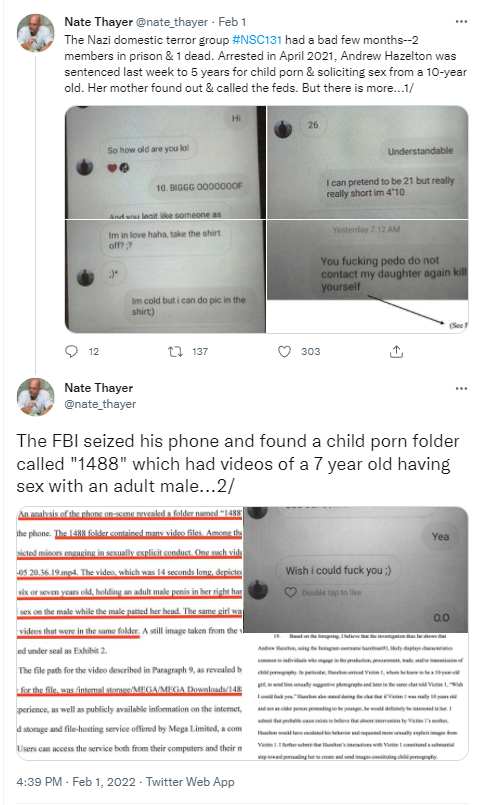
Task: Open three-dot more menu on second tweet
Action: (x=461, y=388)
